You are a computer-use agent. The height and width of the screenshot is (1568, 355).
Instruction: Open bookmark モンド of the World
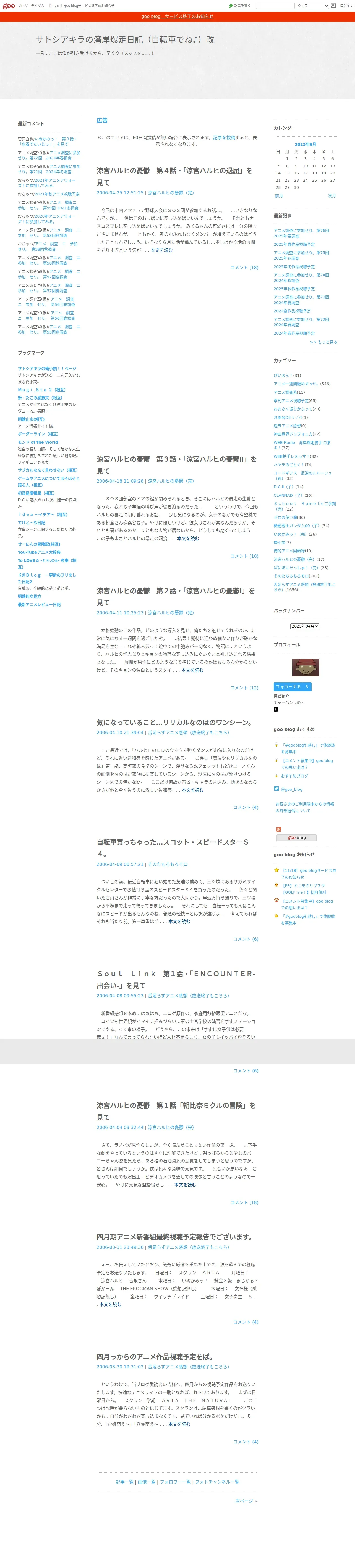pos(38,443)
